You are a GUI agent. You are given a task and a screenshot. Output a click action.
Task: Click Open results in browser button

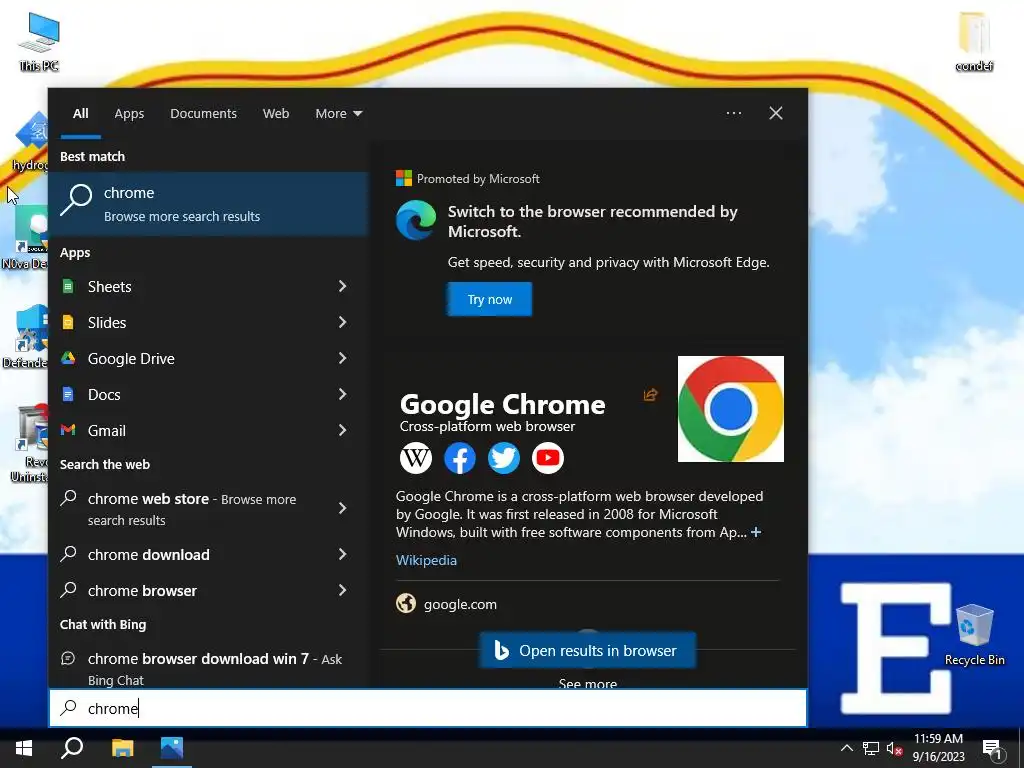(x=588, y=650)
